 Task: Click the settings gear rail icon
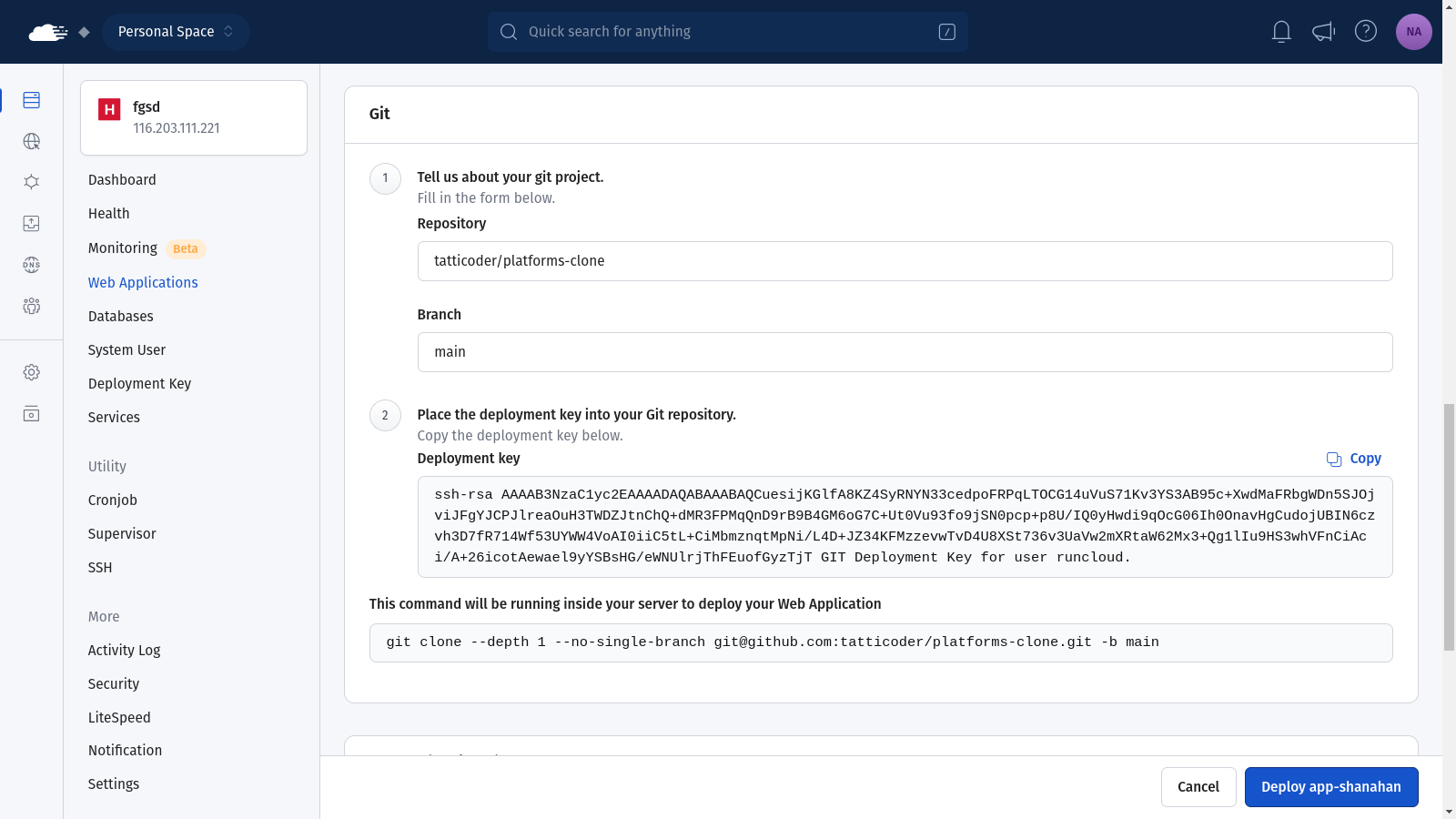(31, 372)
